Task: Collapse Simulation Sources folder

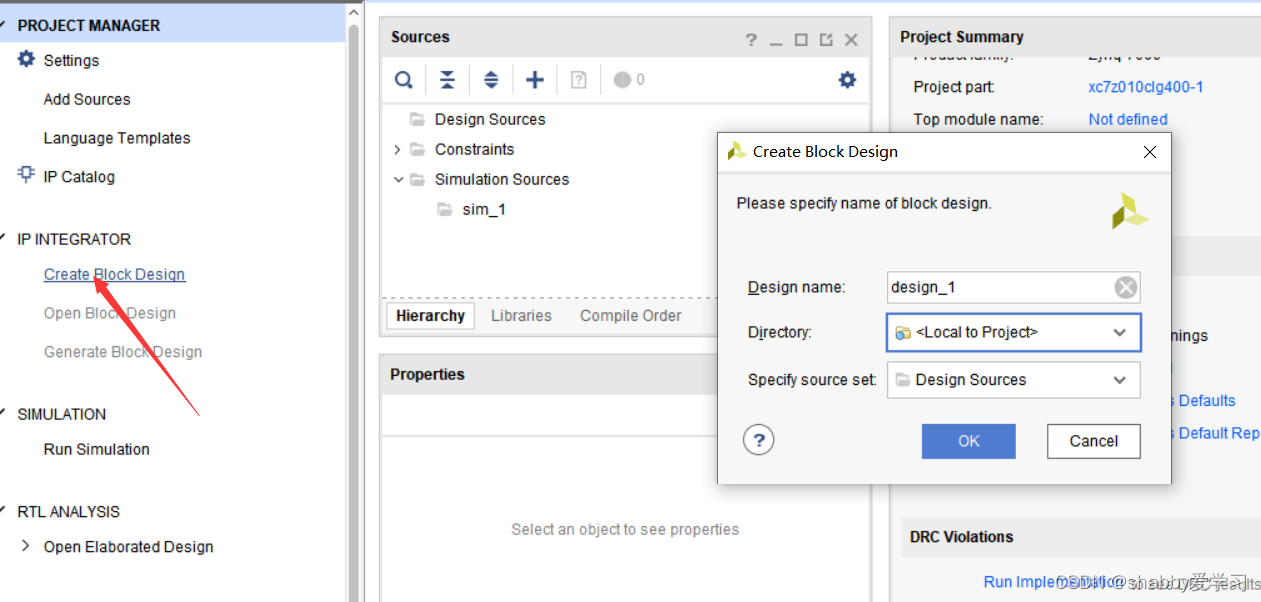Action: (398, 180)
